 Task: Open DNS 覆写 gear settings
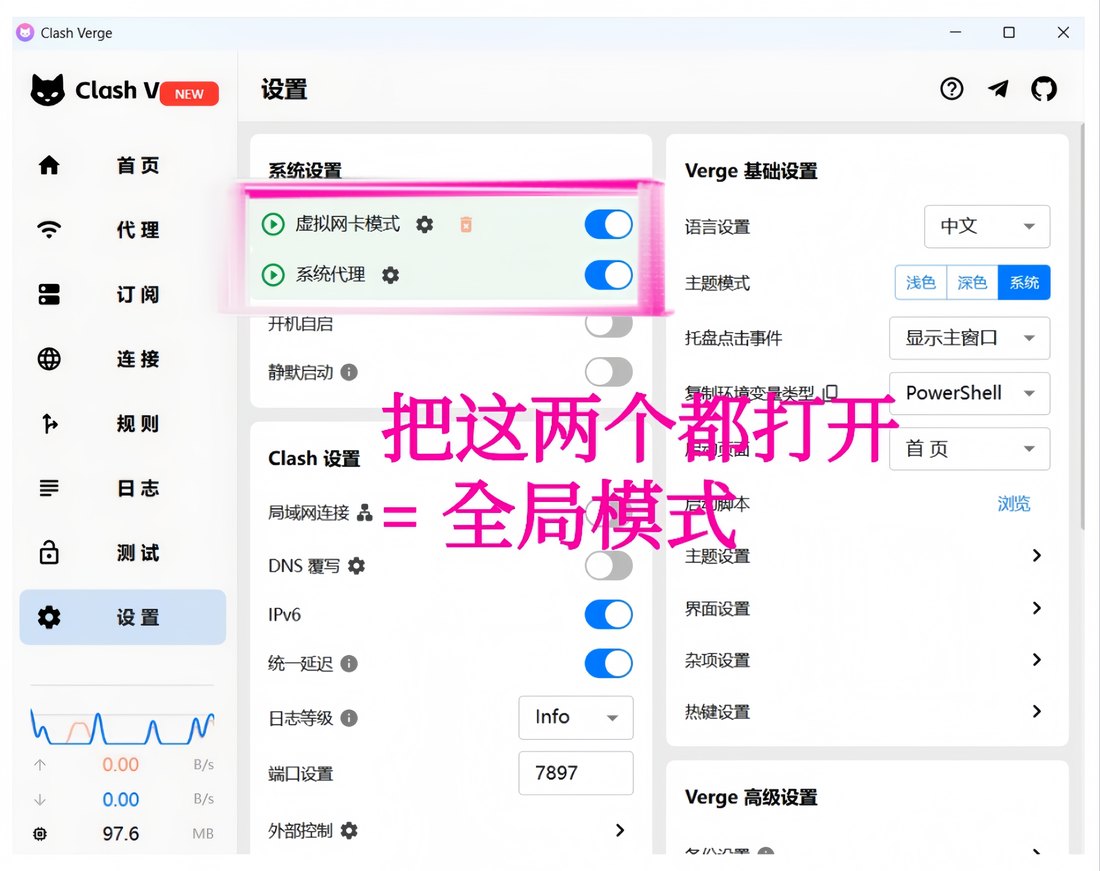tap(356, 566)
